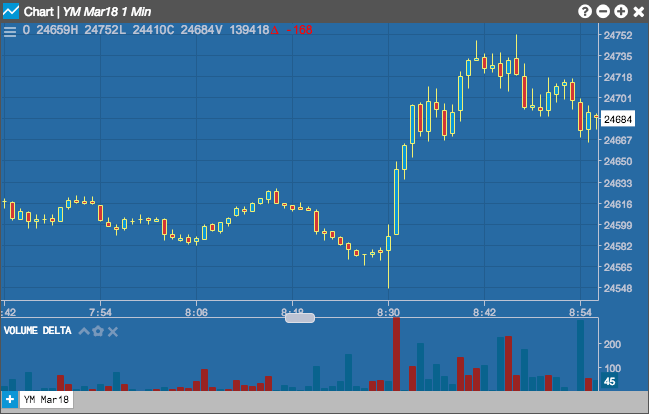Click the pane divider handle
649x414 pixels.
(x=300, y=318)
